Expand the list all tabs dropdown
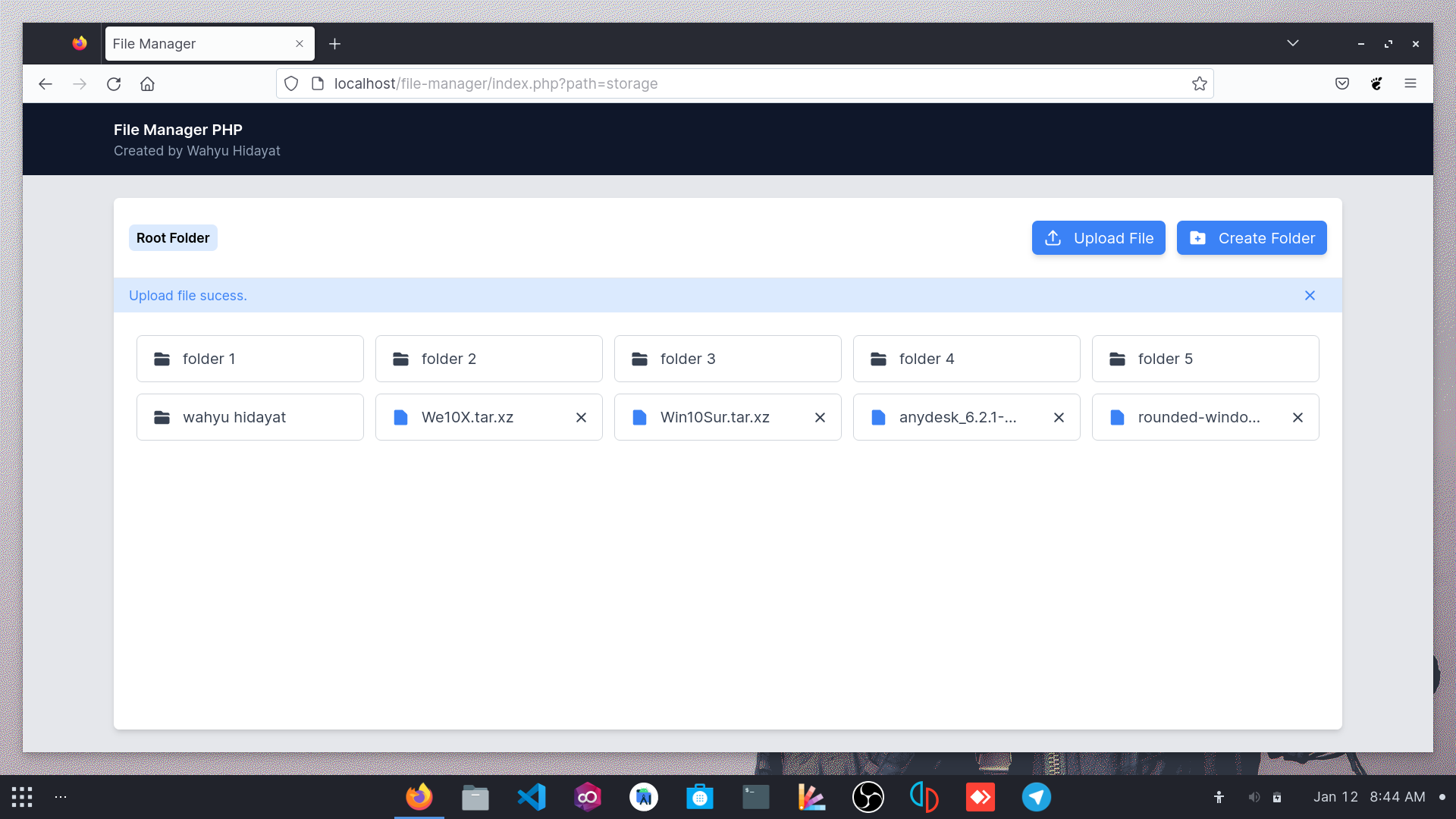 (x=1292, y=43)
